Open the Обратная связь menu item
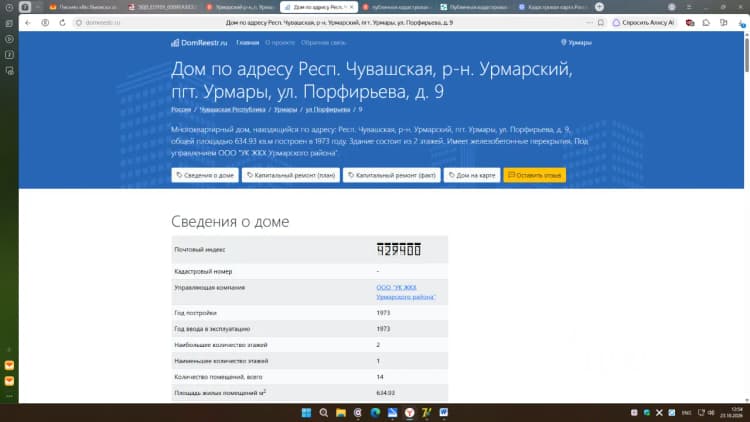The width and height of the screenshot is (750, 422). [x=323, y=43]
